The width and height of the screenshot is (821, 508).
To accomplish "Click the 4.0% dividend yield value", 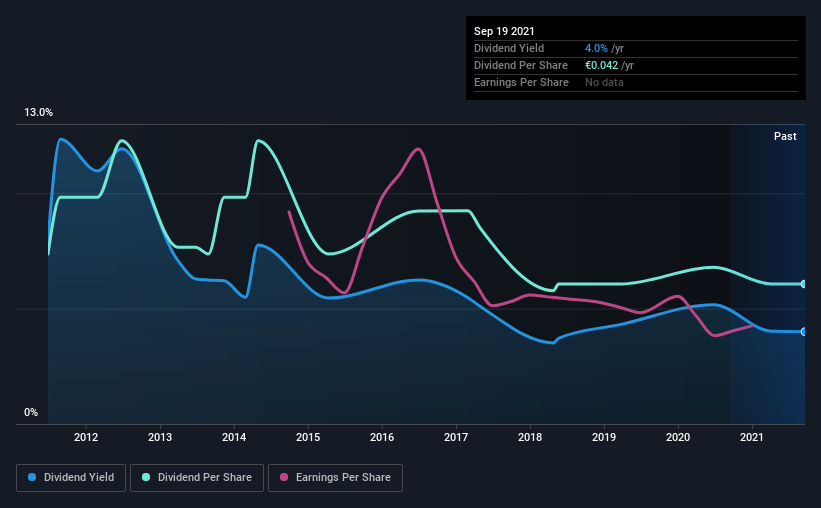I will (x=596, y=48).
